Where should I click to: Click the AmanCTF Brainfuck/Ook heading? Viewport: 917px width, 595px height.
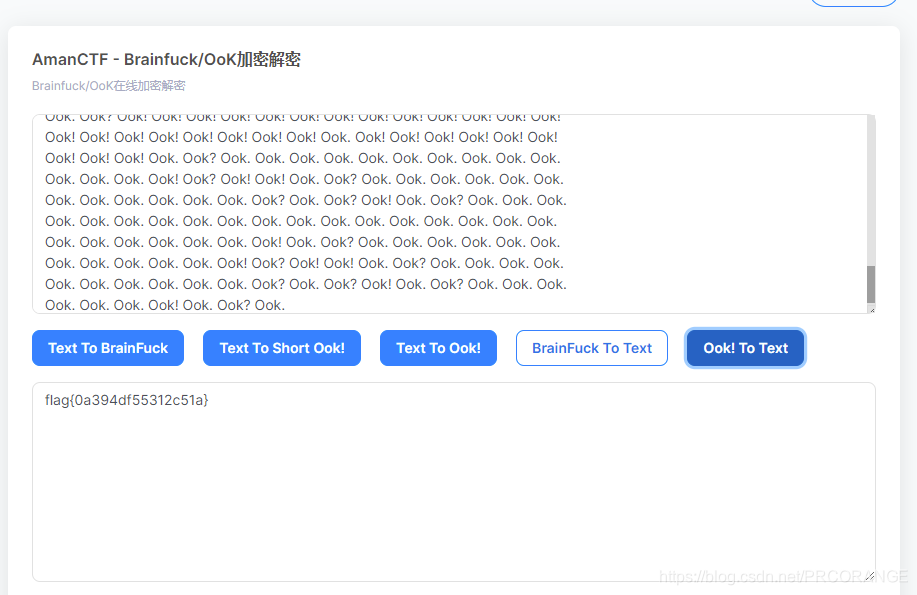(x=166, y=60)
